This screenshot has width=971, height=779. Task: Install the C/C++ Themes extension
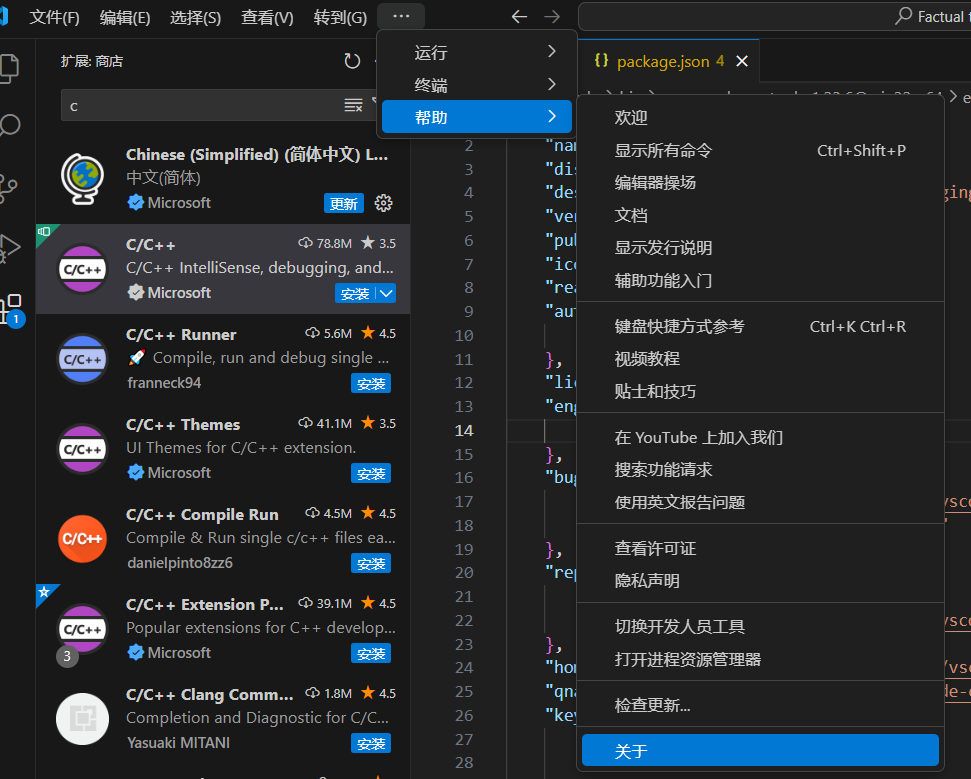[x=371, y=473]
